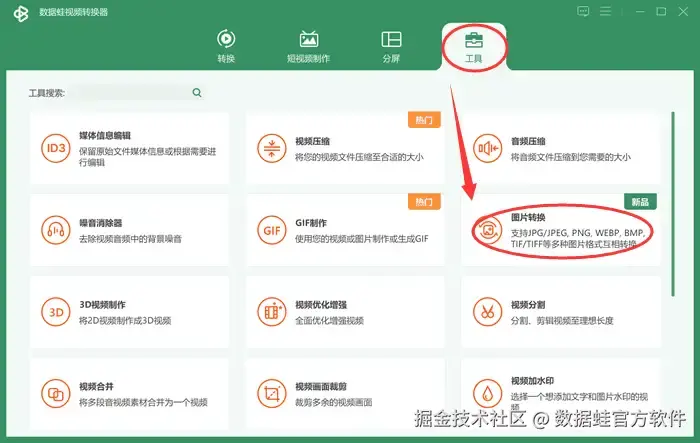Select the 工具 tab
The image size is (700, 443).
(x=474, y=47)
